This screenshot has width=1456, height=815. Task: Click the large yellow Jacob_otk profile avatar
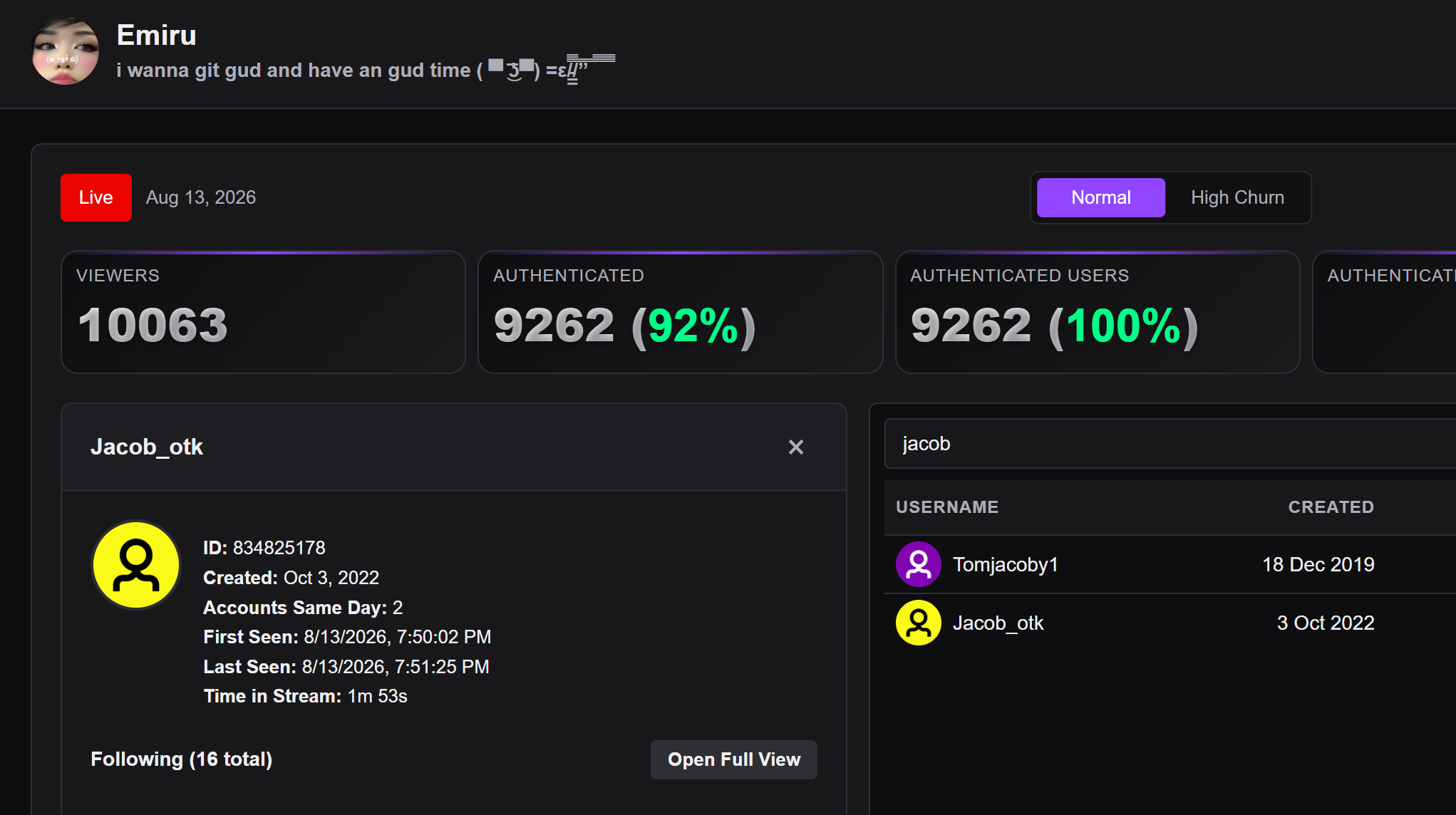click(136, 565)
